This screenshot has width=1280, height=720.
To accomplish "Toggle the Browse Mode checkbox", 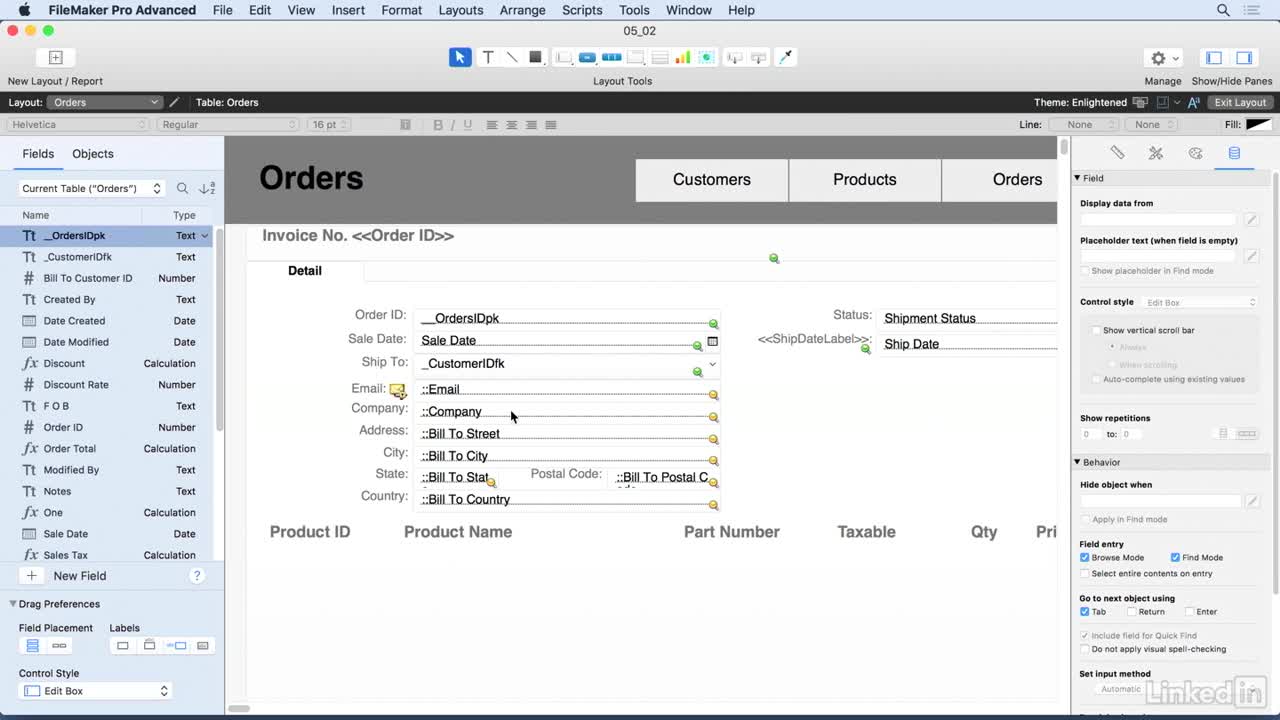I will [1085, 557].
